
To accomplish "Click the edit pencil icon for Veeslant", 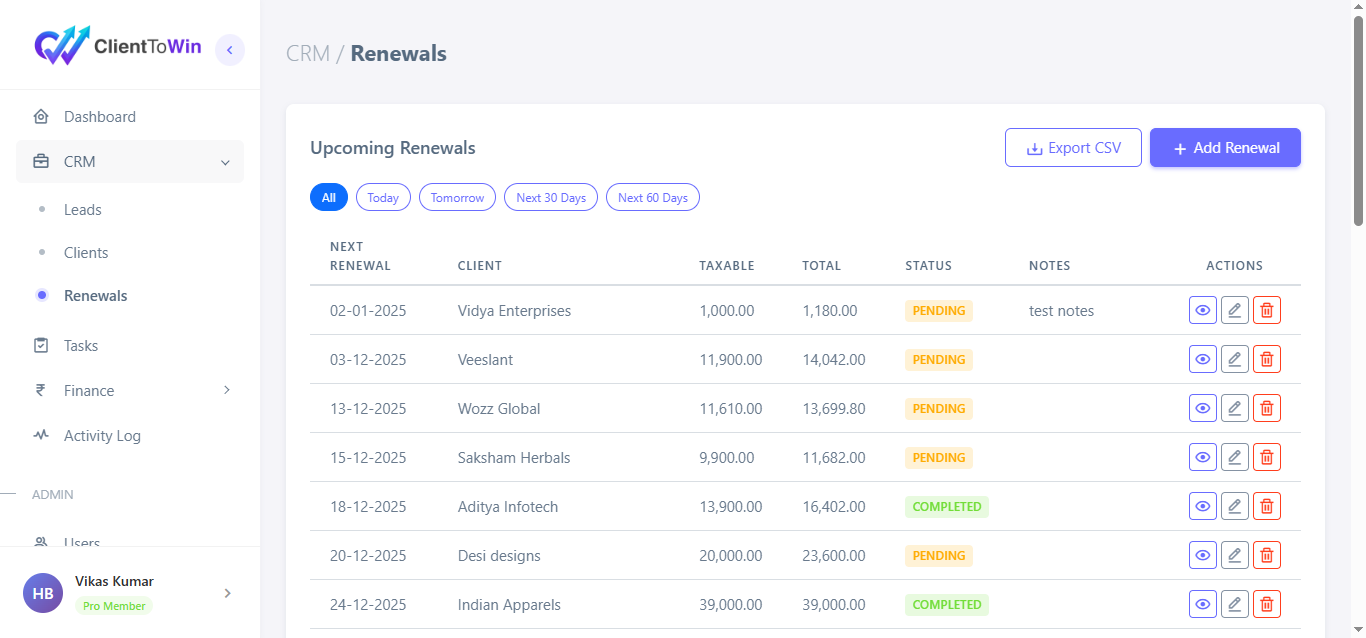I will (1234, 358).
